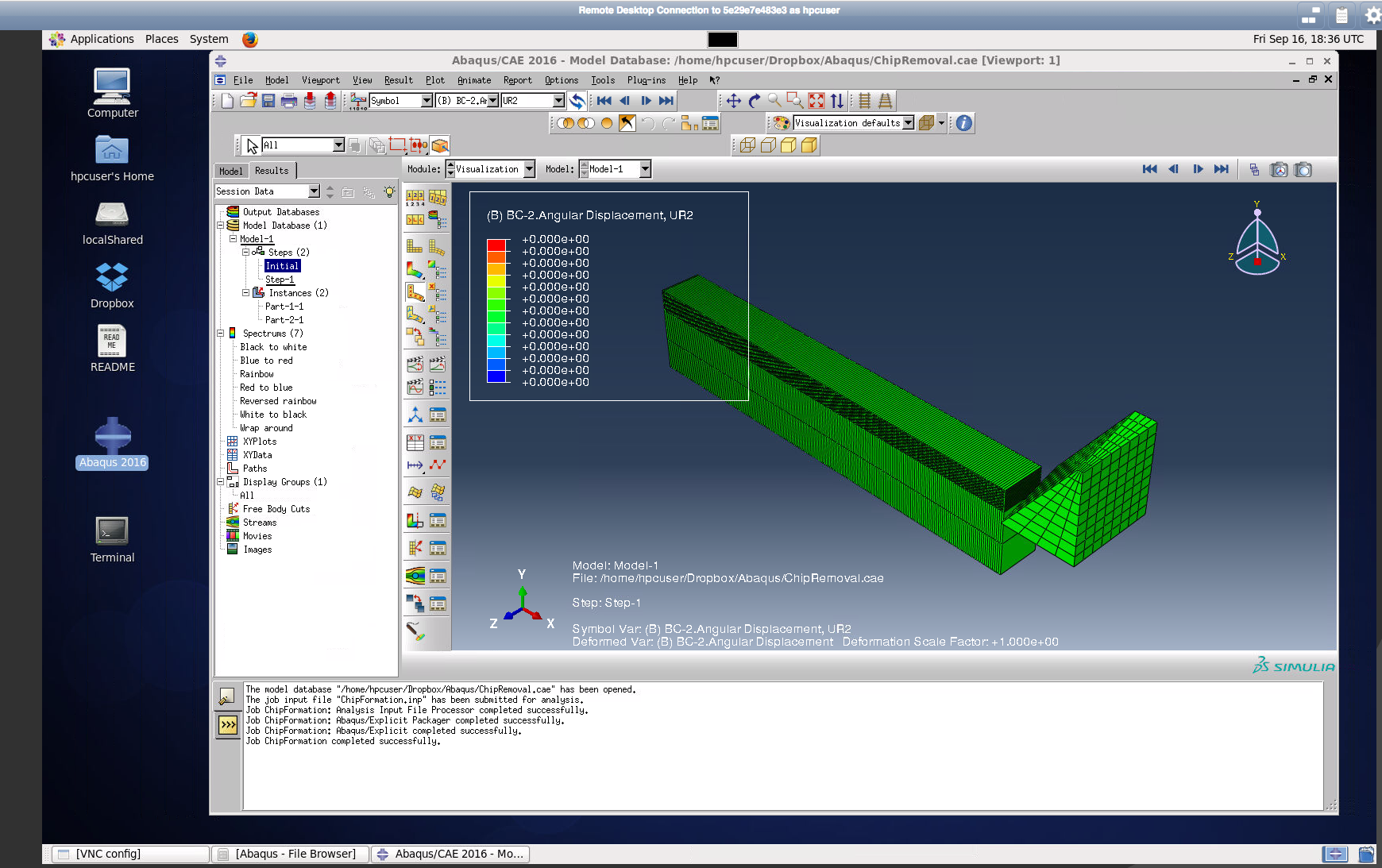Jump to first frame in viewport header
Screen dimensions: 1382x868
click(x=1149, y=169)
